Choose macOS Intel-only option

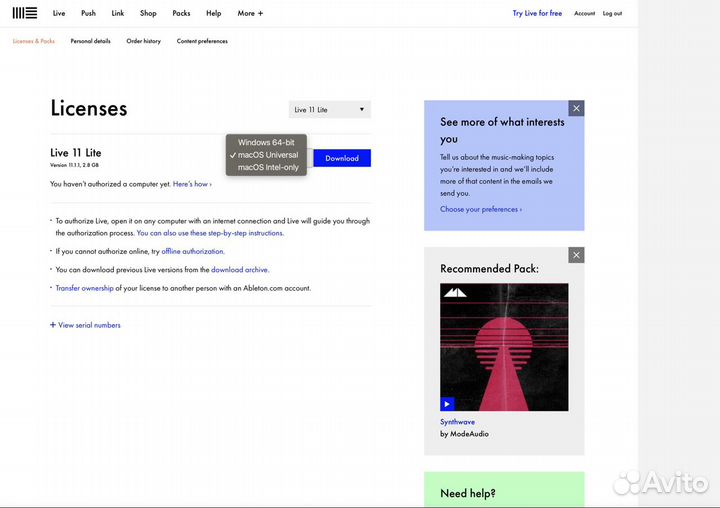pyautogui.click(x=268, y=167)
